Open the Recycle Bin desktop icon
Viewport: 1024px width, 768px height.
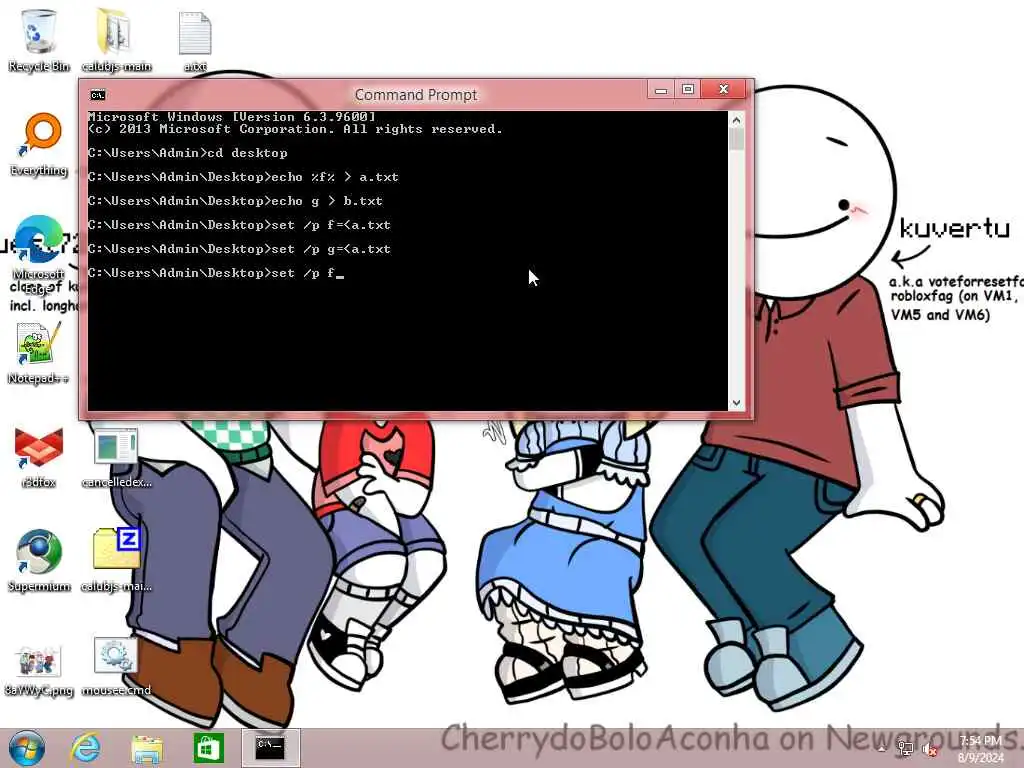[x=39, y=40]
